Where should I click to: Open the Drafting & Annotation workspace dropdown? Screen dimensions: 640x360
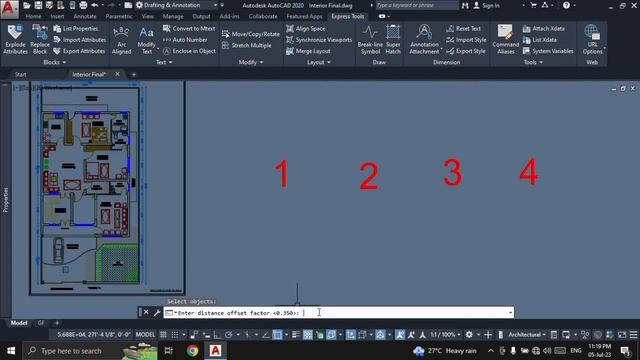(176, 5)
